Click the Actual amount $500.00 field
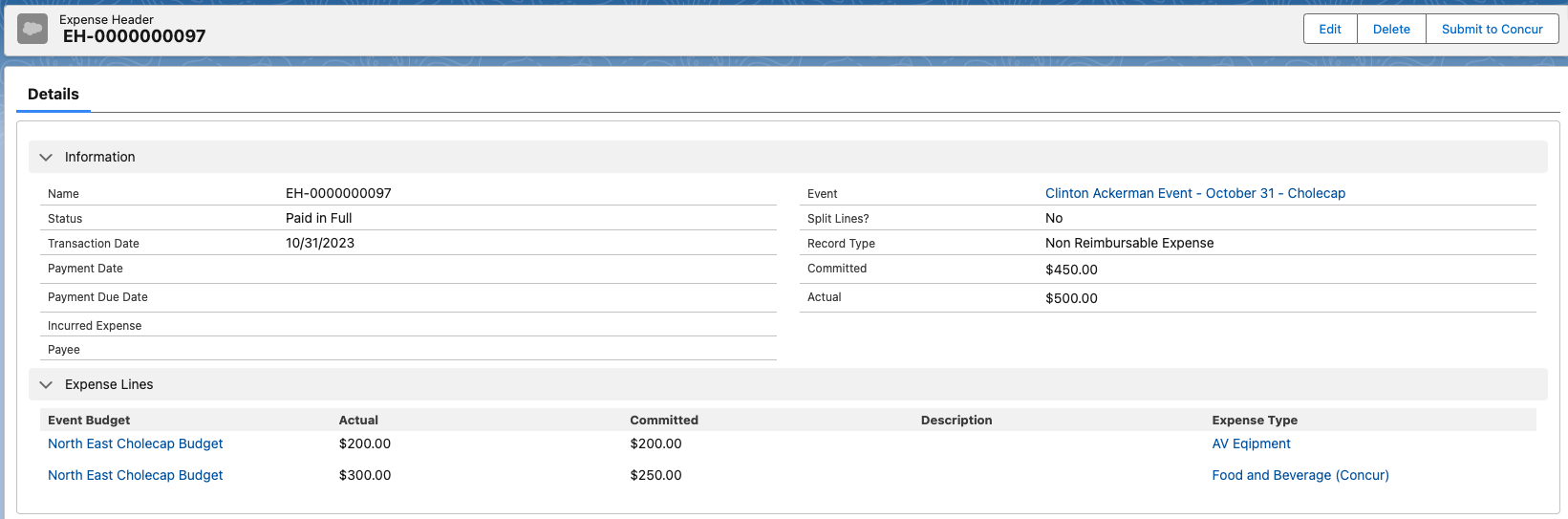Screen dimensions: 1568x519 point(1071,298)
